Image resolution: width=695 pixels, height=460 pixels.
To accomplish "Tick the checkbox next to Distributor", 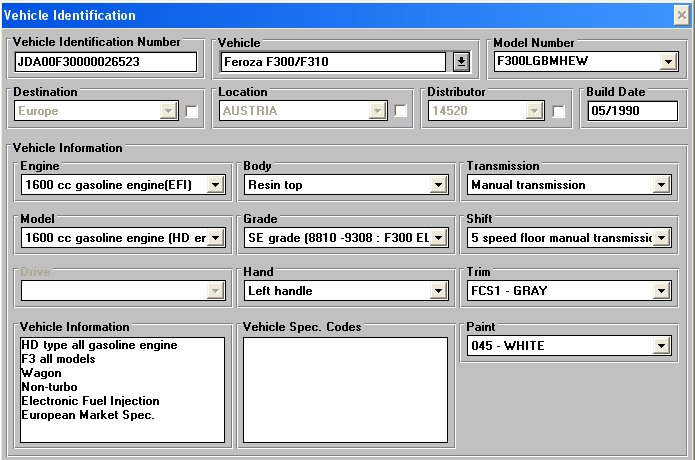I will [x=558, y=111].
